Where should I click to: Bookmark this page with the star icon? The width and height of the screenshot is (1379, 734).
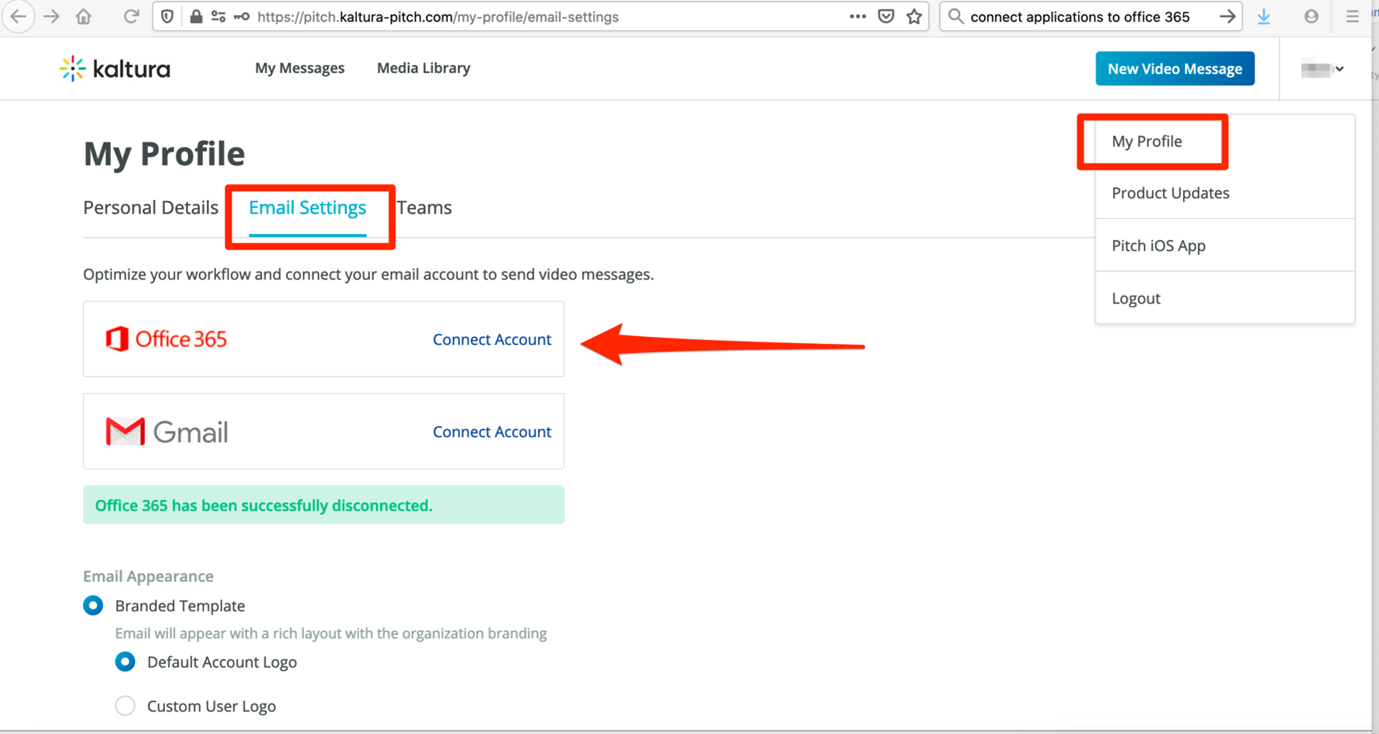pos(914,17)
